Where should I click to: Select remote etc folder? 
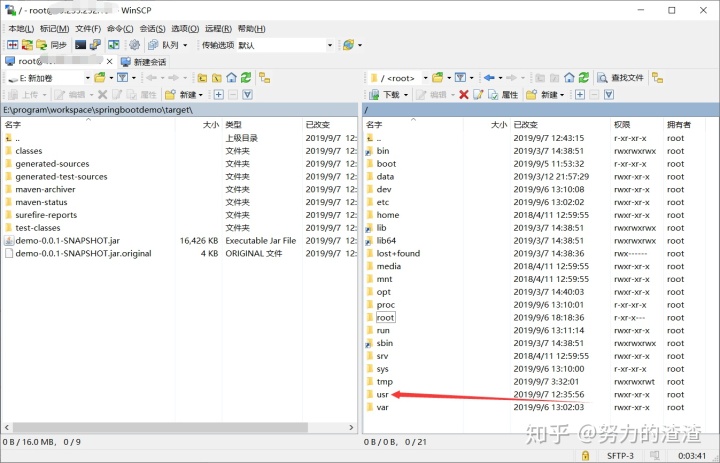point(382,202)
